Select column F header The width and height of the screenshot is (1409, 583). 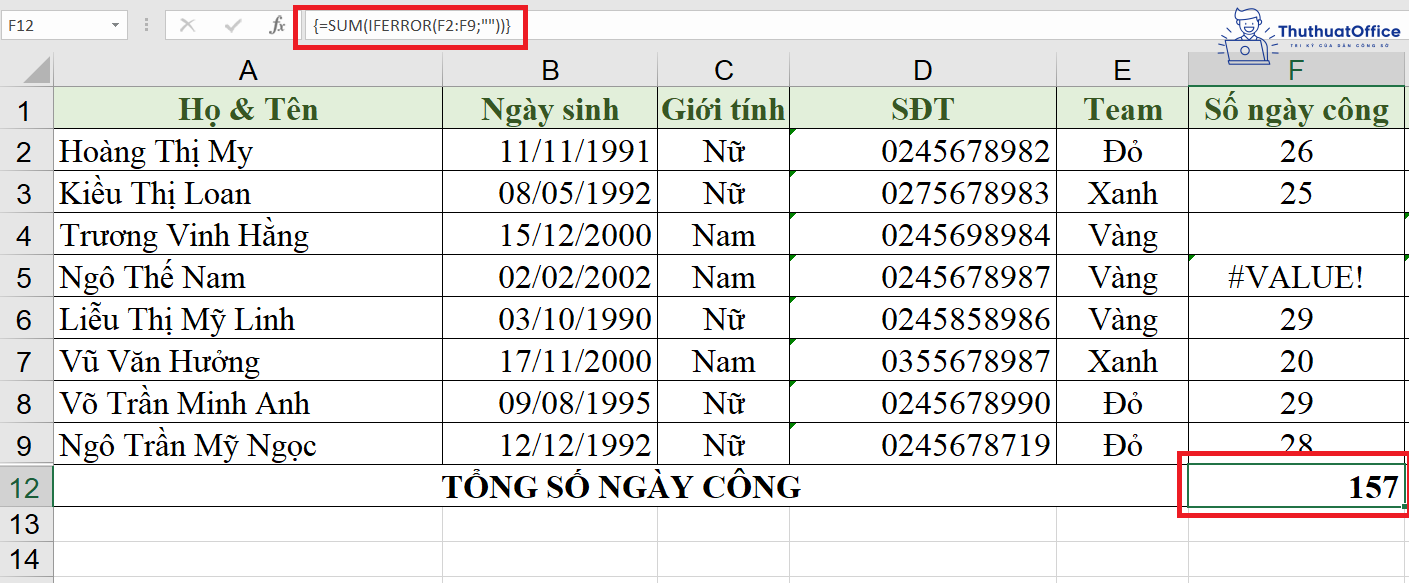1295,70
